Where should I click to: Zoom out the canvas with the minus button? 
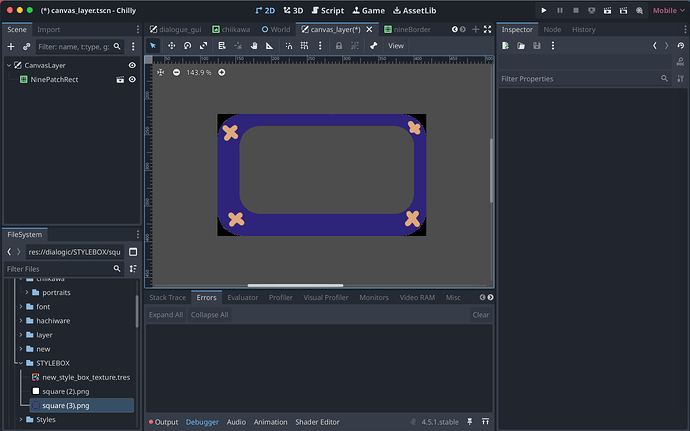point(177,72)
